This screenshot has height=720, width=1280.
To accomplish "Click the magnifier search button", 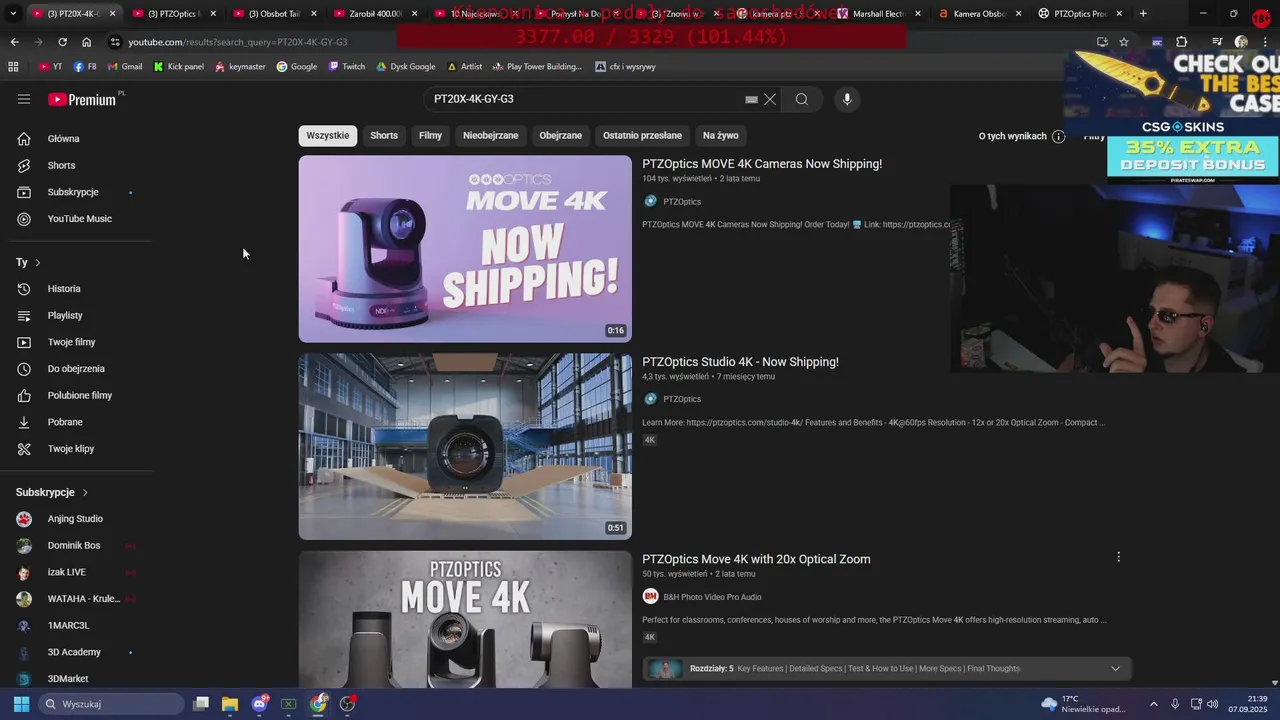I will coord(801,99).
